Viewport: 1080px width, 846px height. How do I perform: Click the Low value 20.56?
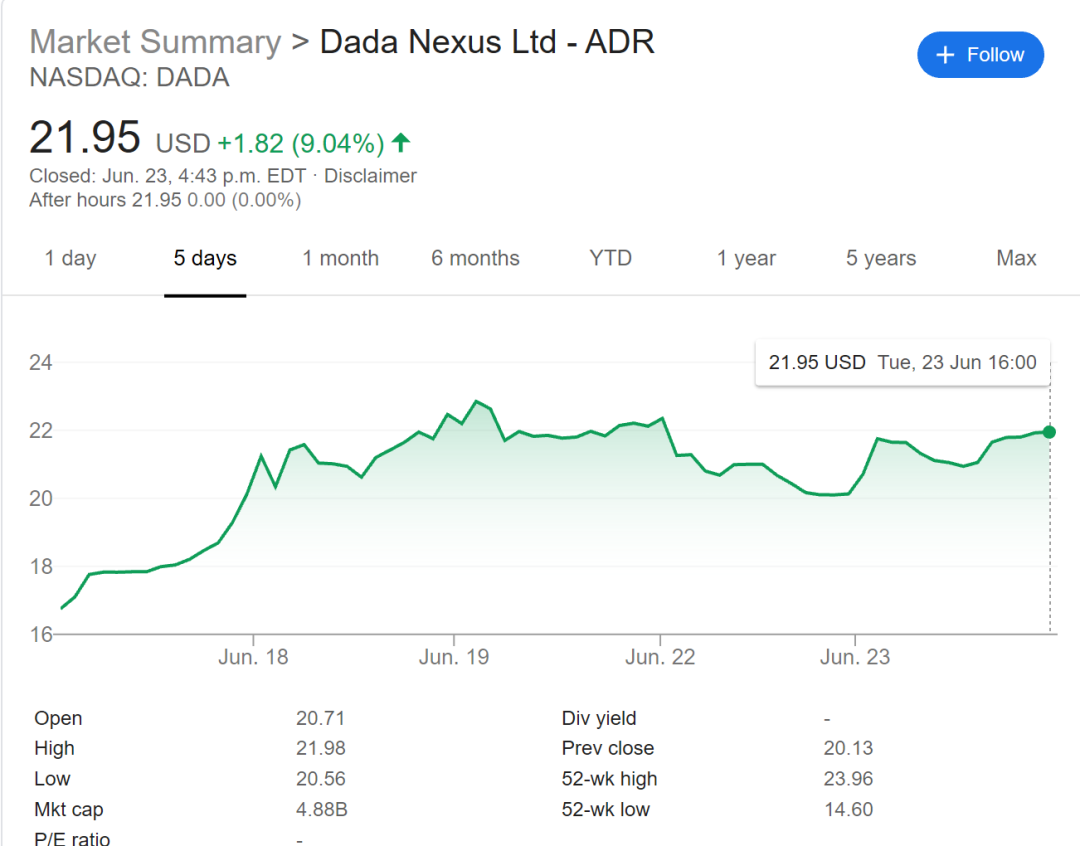pos(320,778)
